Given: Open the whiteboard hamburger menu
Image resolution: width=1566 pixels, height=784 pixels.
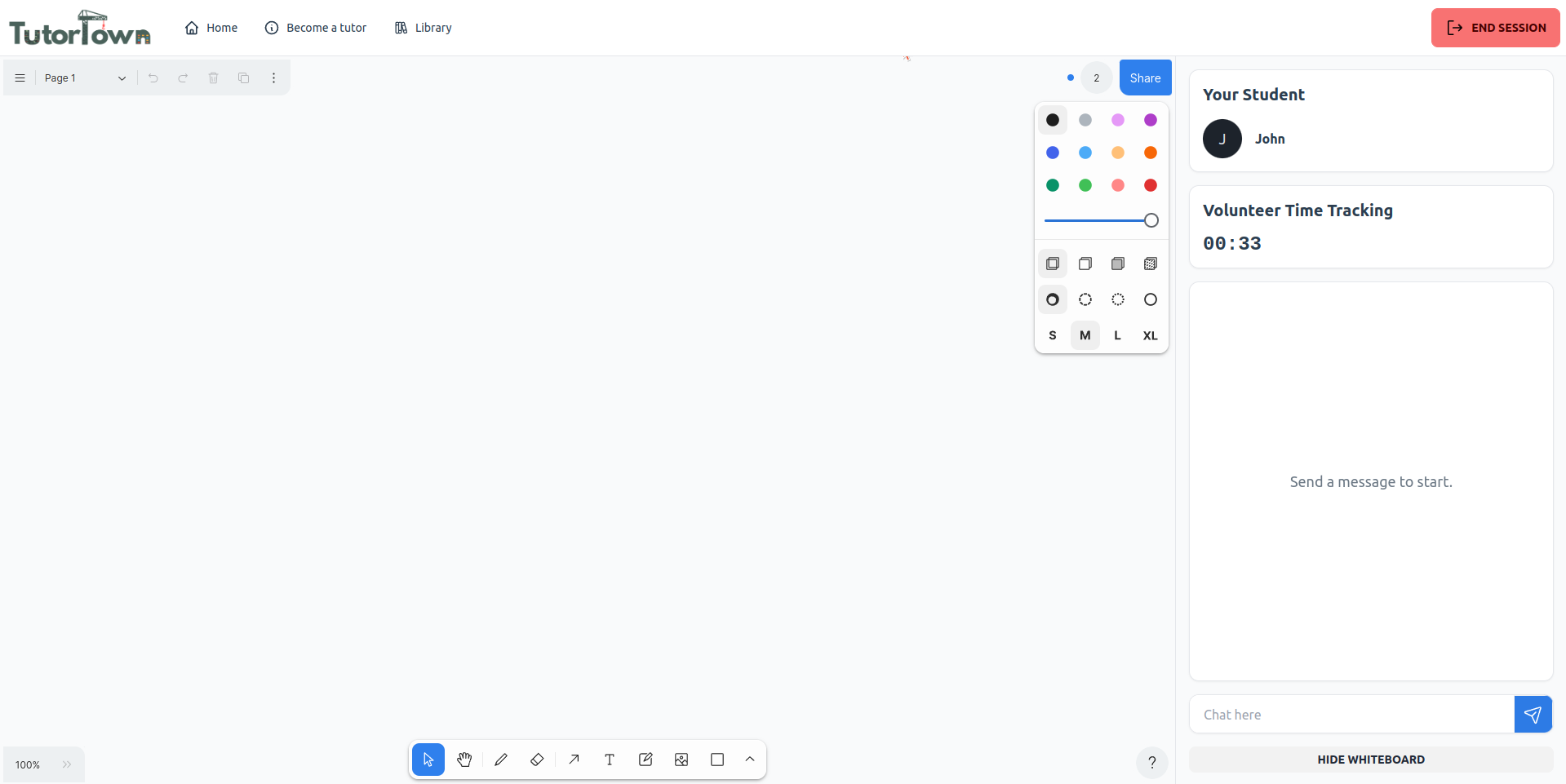Looking at the screenshot, I should point(20,78).
